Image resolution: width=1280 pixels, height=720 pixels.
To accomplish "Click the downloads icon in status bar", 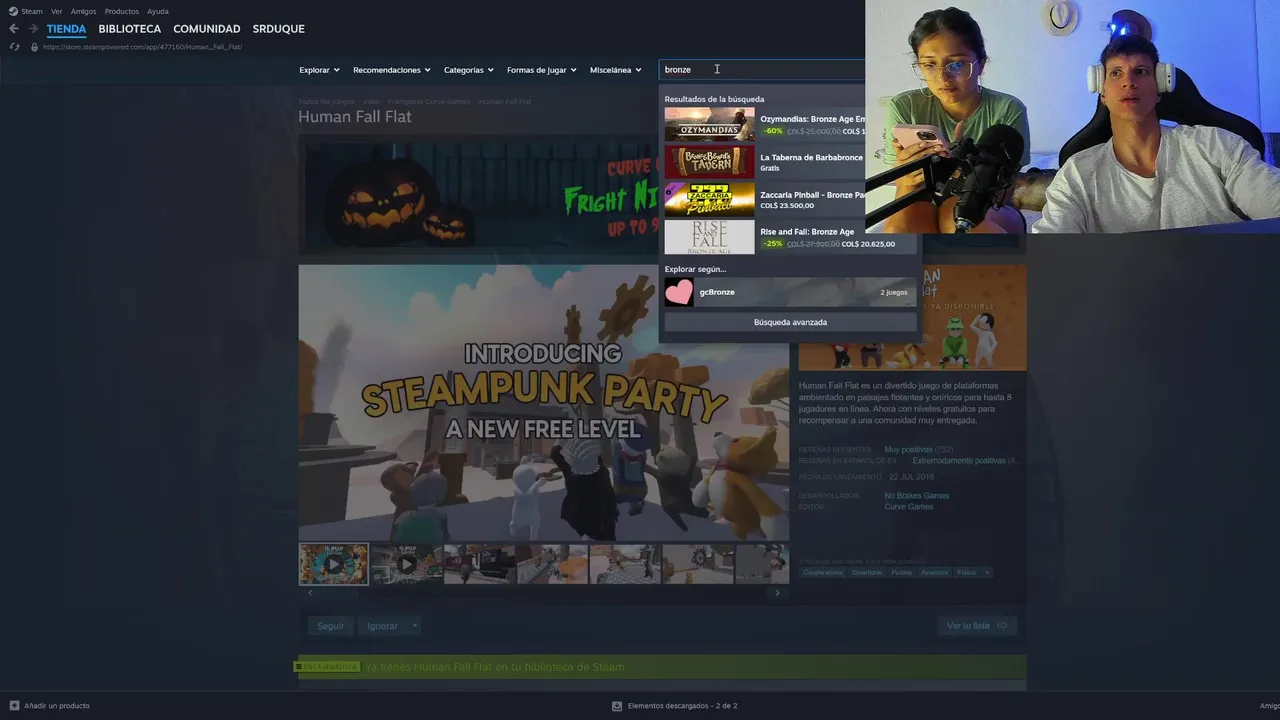I will pyautogui.click(x=617, y=706).
